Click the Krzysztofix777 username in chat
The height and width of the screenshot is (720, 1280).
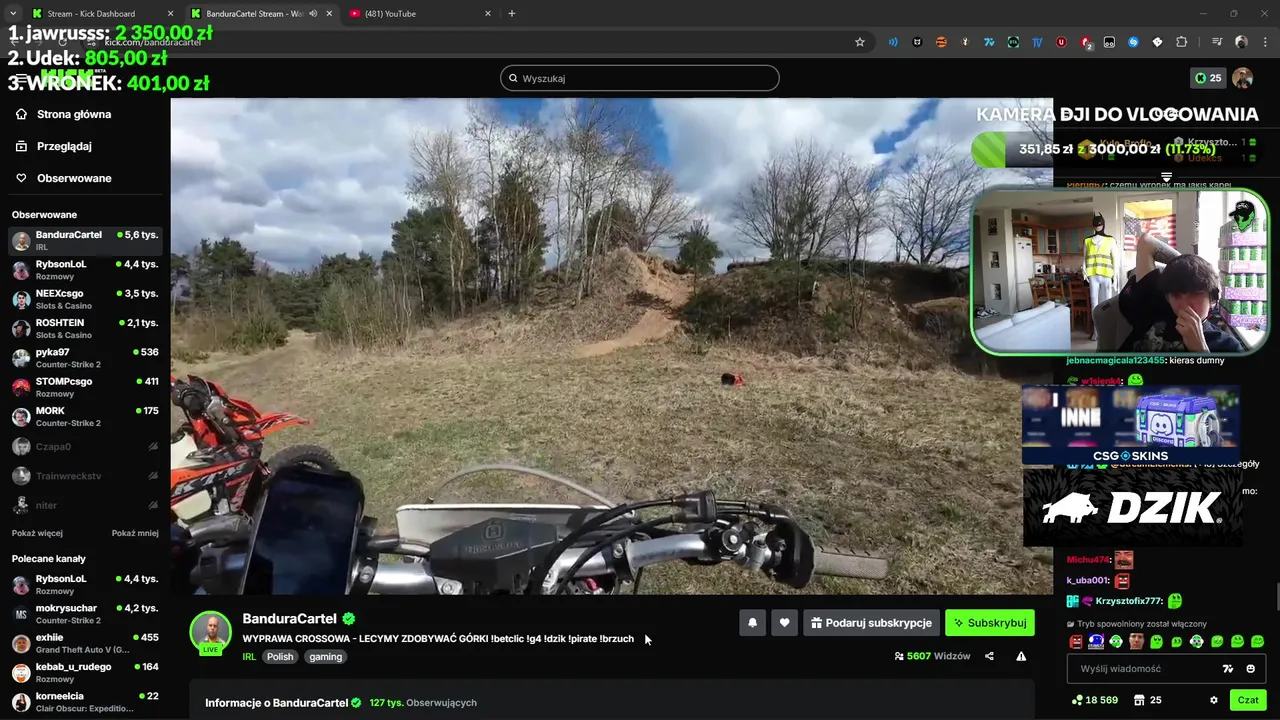tap(1129, 601)
